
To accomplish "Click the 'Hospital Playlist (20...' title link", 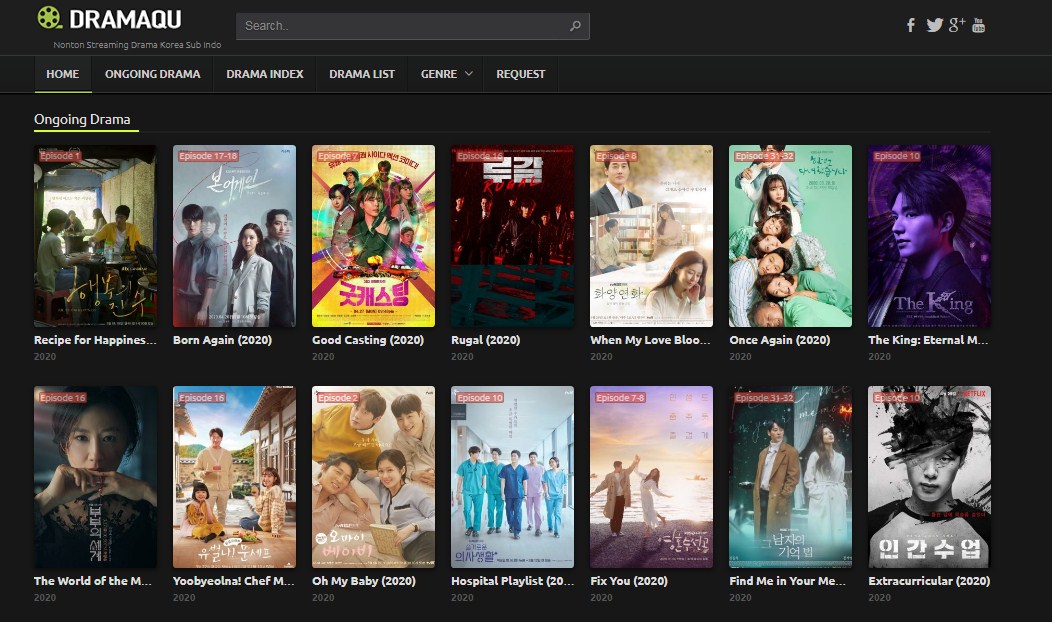I will click(x=513, y=581).
